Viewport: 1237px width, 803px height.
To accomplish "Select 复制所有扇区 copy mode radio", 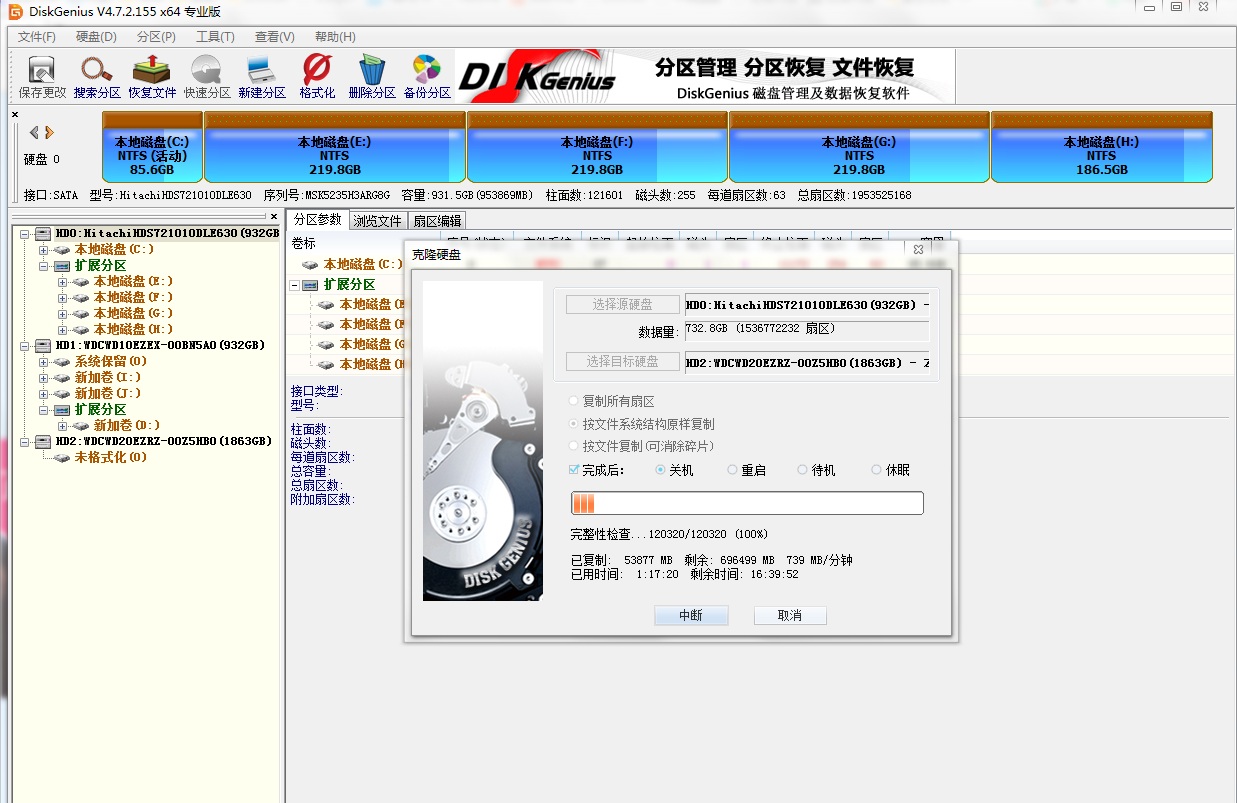I will [574, 401].
